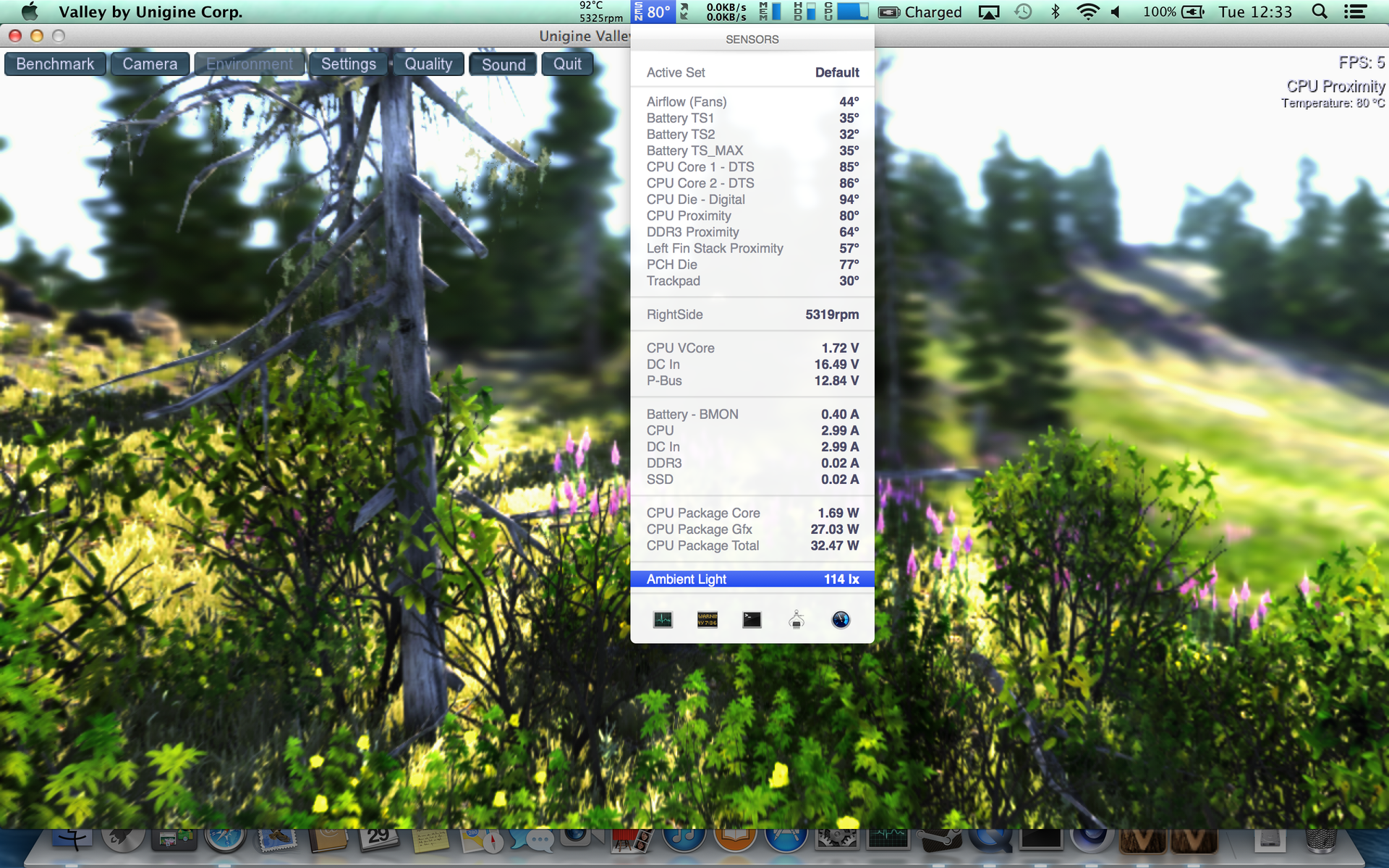Click the SEN 80° sensors menu bar item

(x=653, y=12)
